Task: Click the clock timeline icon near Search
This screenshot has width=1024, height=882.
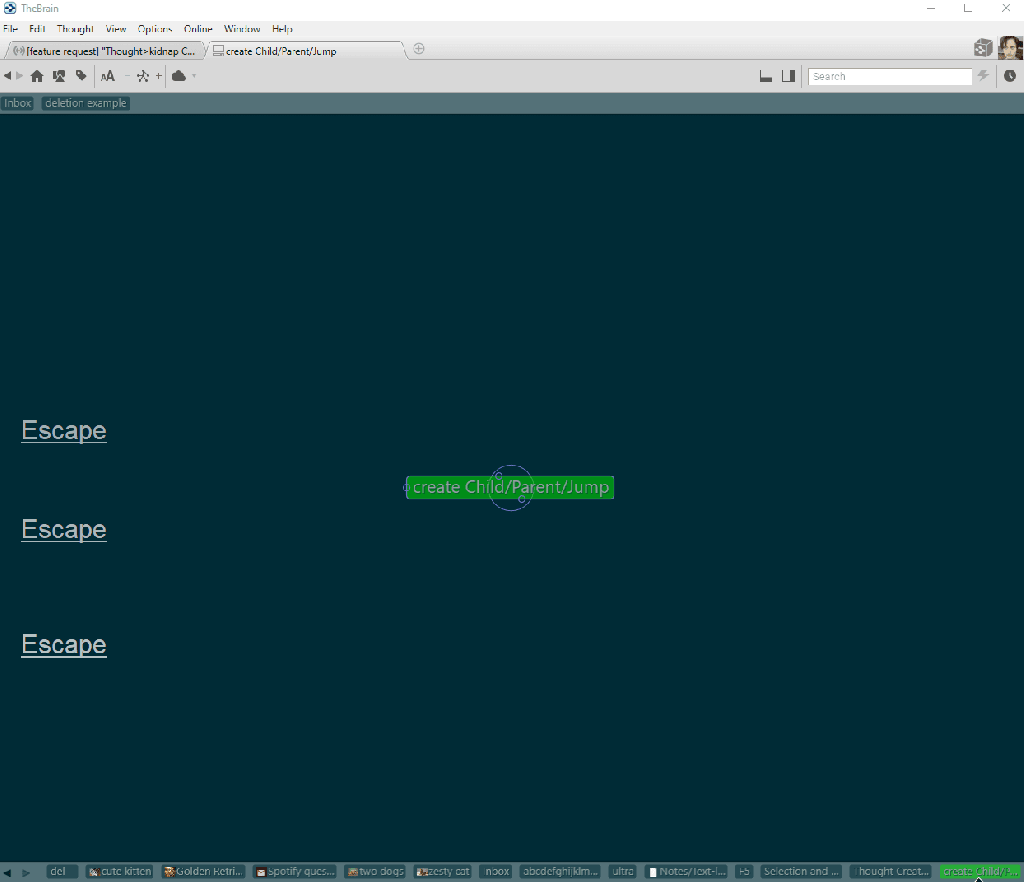Action: (x=1010, y=76)
